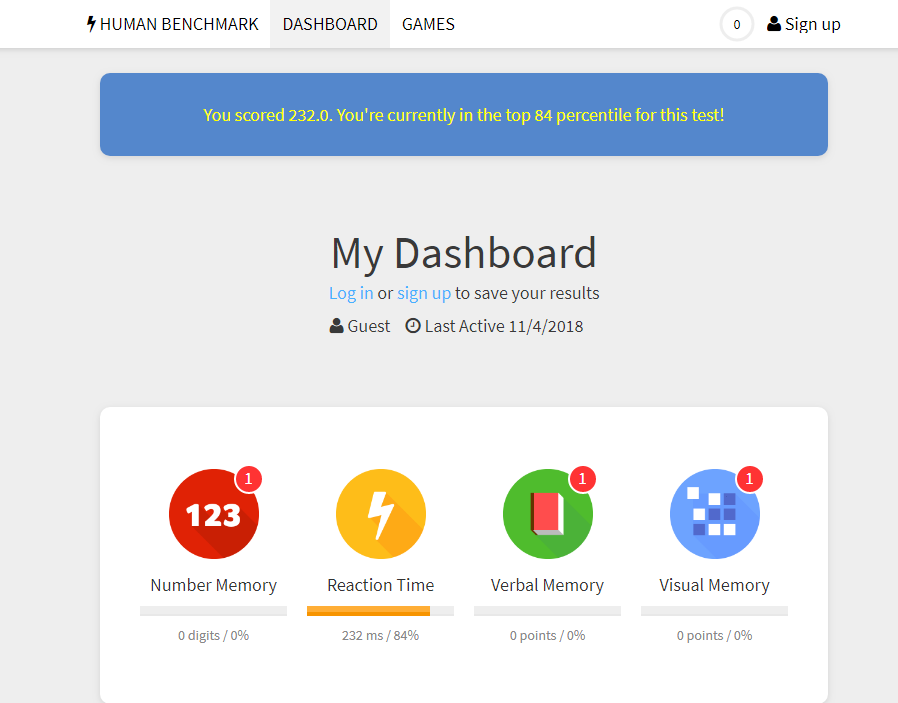This screenshot has height=703, width=898.
Task: Follow the Log in link
Action: coord(351,293)
